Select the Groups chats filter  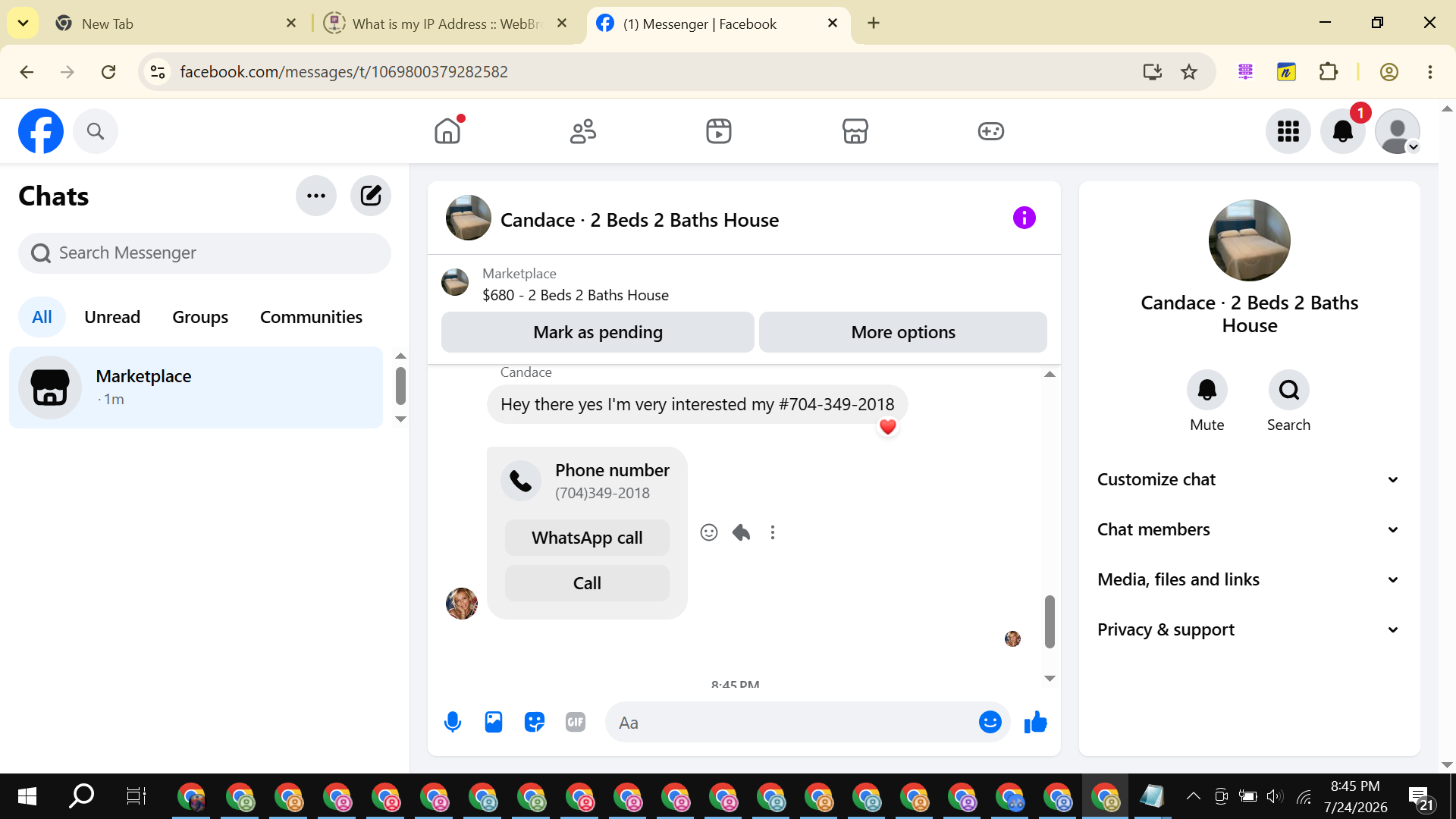click(200, 317)
